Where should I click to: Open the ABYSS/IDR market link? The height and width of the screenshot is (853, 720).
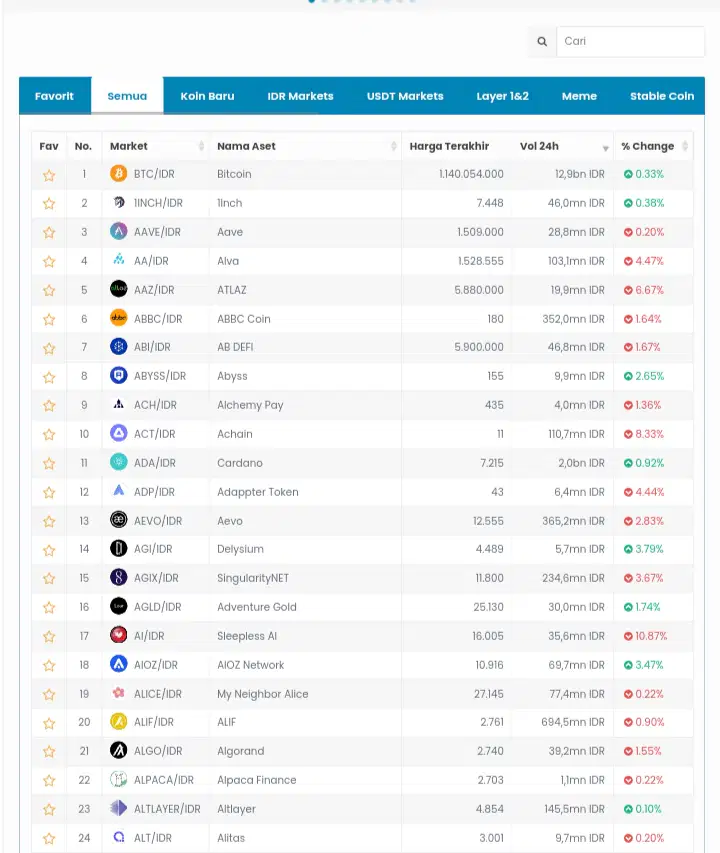point(160,376)
